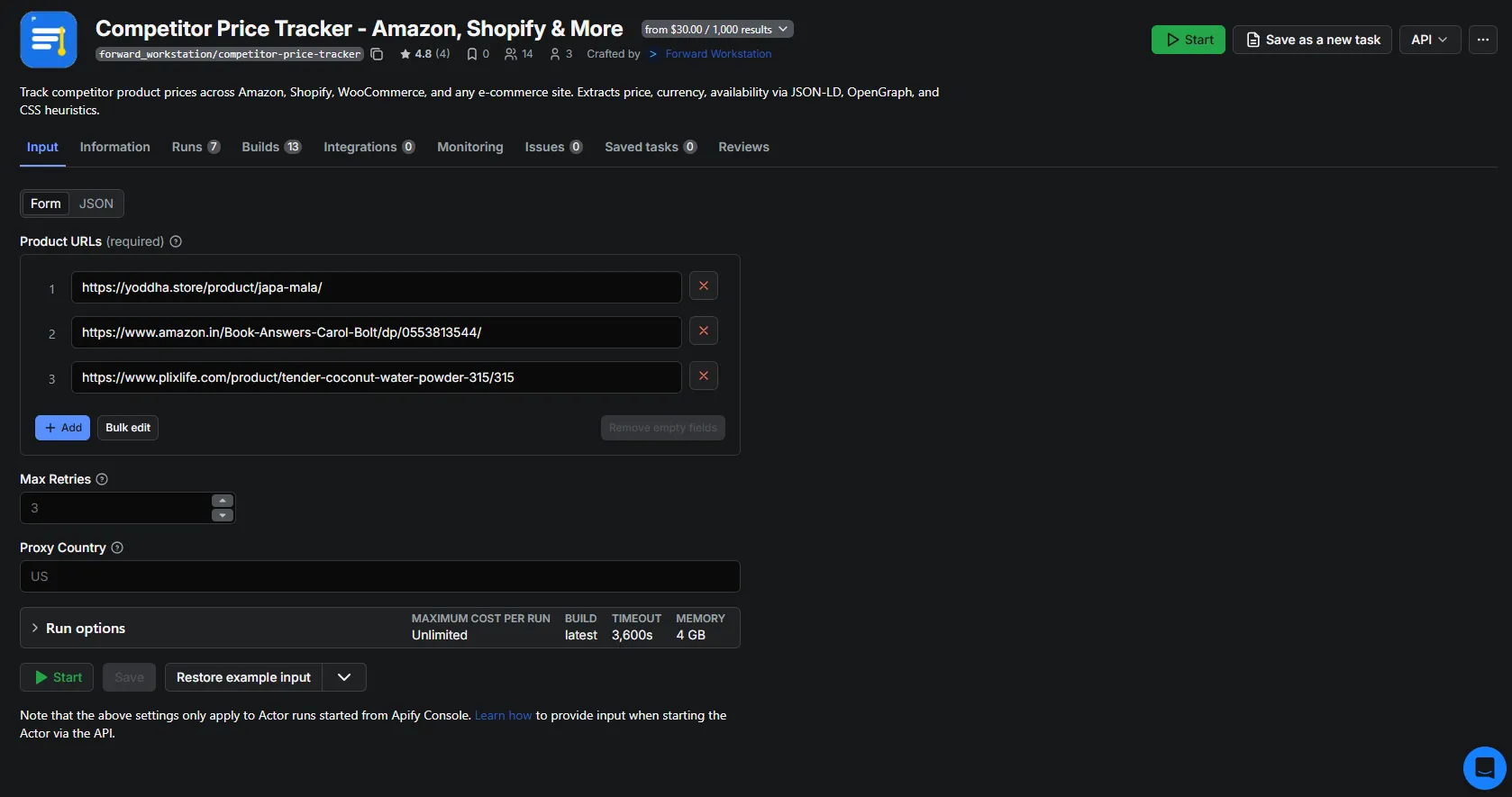The height and width of the screenshot is (797, 1512).
Task: Edit the plixlife.com product URL field
Action: coord(376,377)
